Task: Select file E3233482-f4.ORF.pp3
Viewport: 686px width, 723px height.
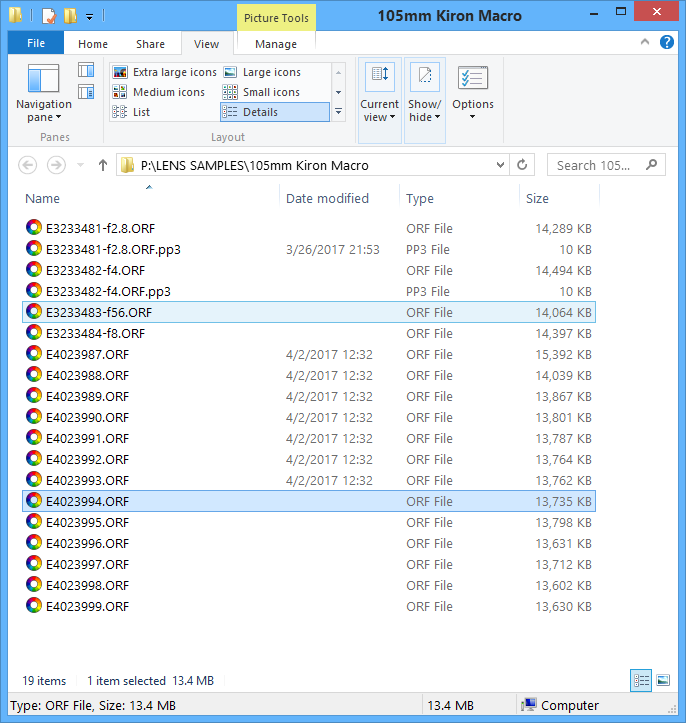Action: [309, 291]
